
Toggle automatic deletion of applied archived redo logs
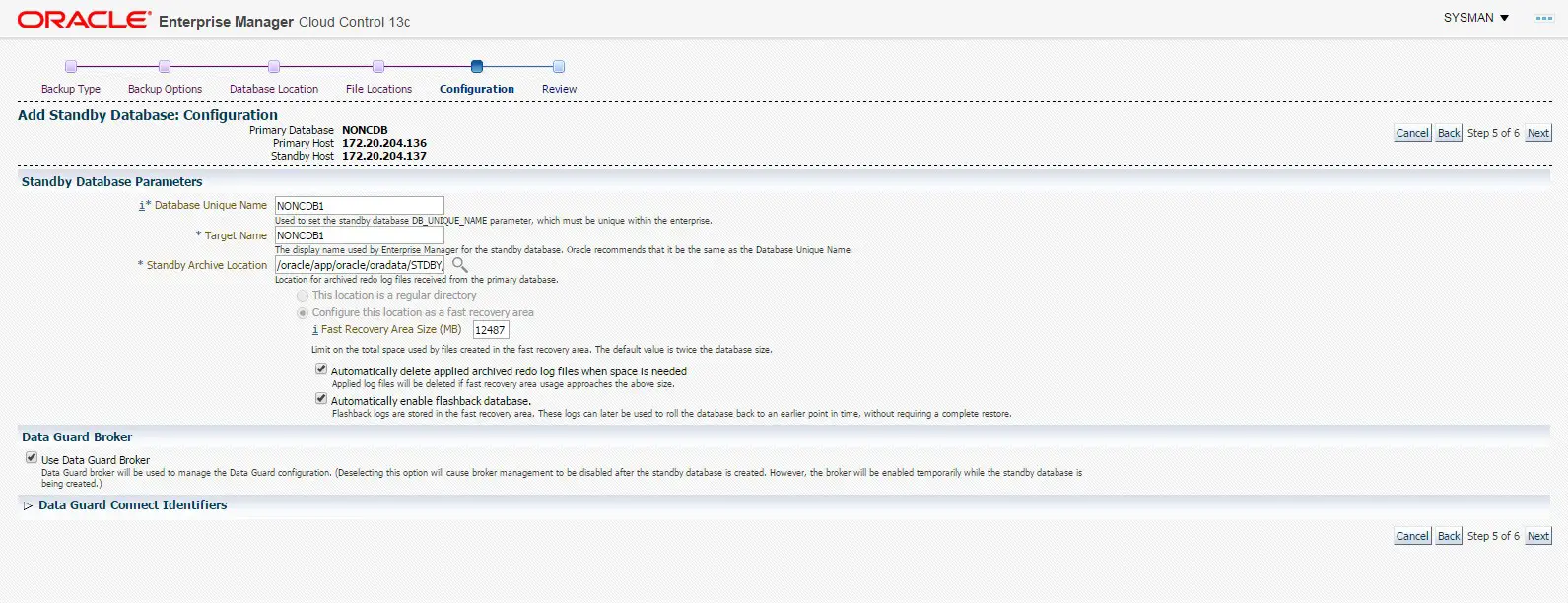[321, 369]
